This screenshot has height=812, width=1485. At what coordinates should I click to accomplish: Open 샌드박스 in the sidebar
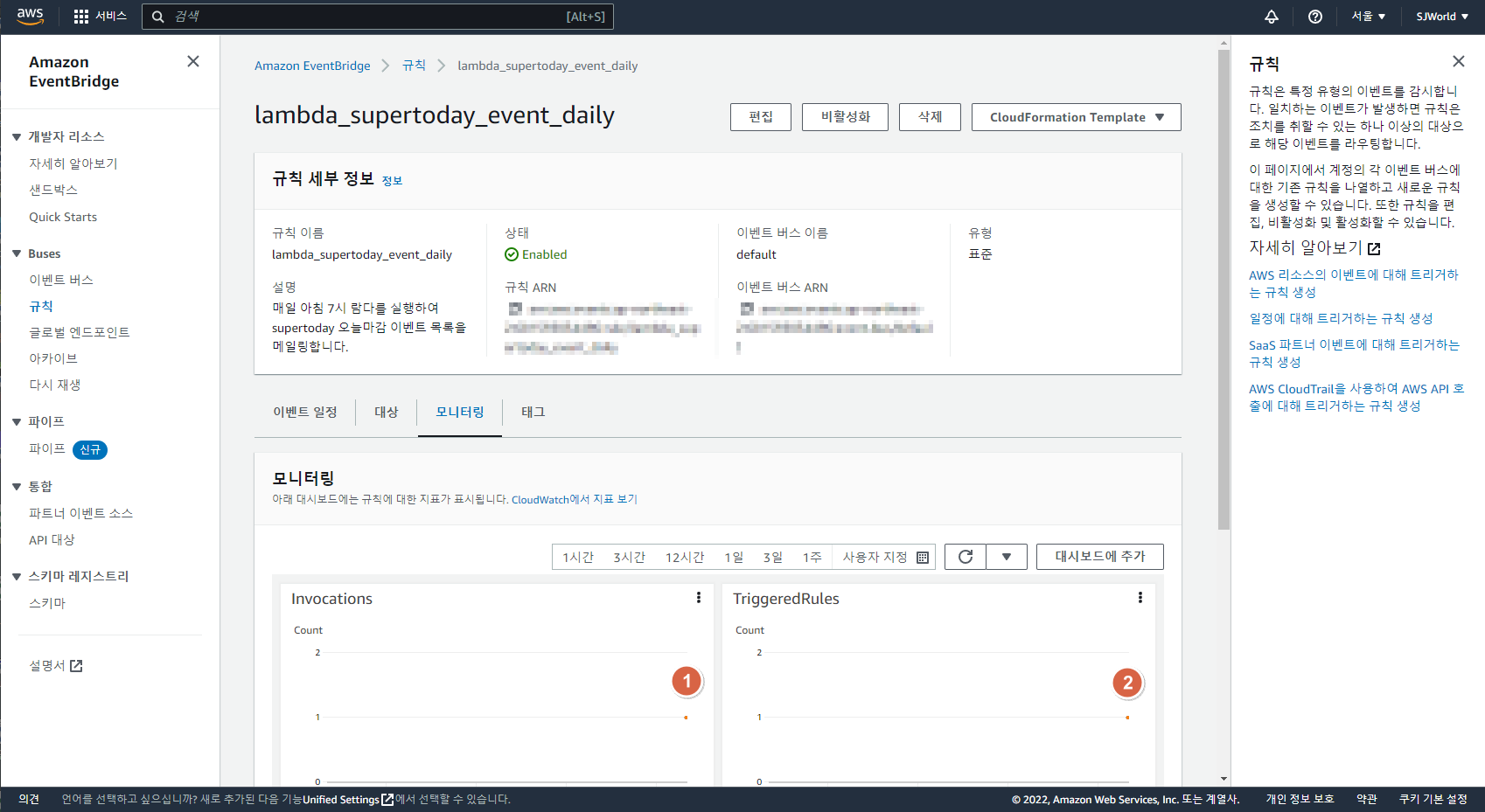click(x=53, y=190)
